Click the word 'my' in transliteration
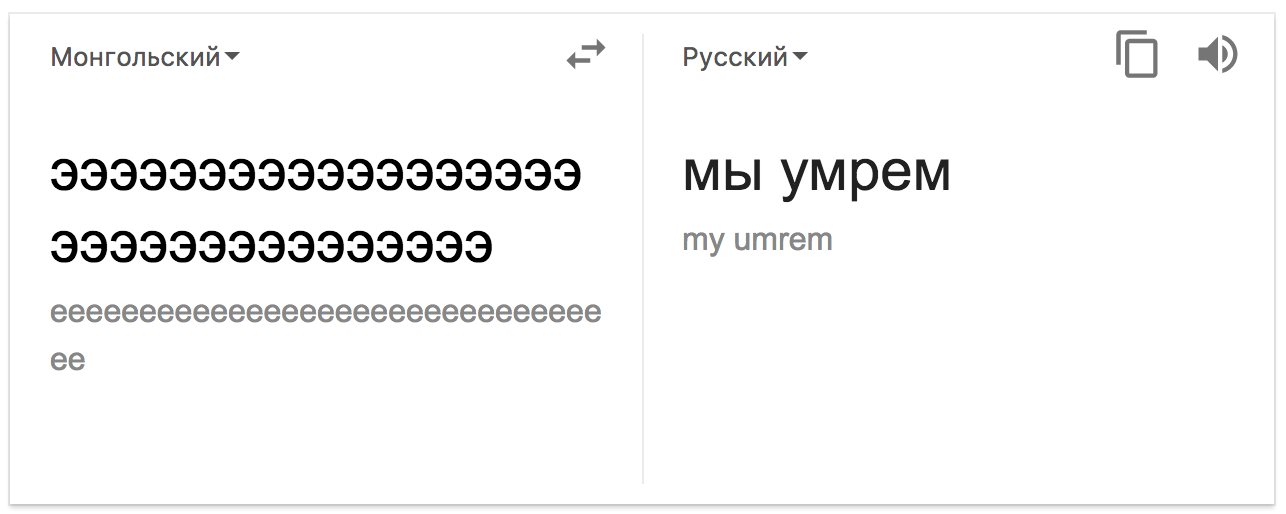Viewport: 1286px width, 514px height. [x=702, y=241]
